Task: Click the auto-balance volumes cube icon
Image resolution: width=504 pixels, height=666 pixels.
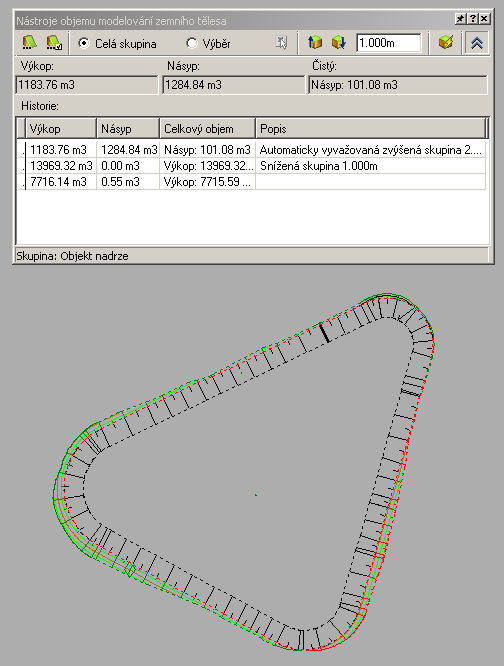Action: pyautogui.click(x=445, y=43)
